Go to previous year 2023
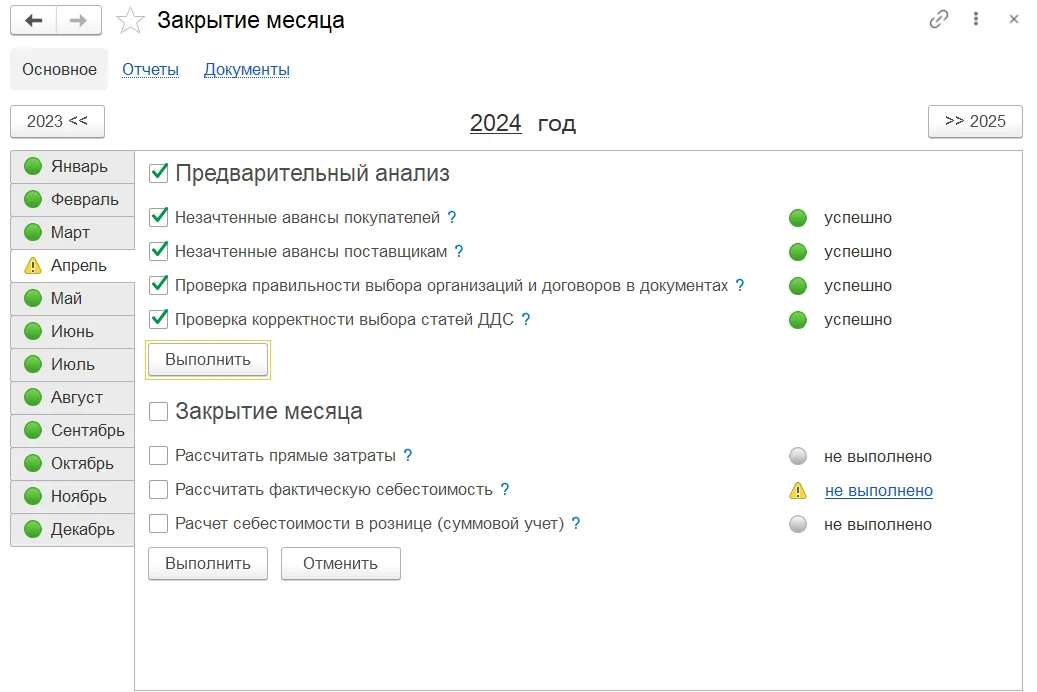Image resolution: width=1037 pixels, height=692 pixels. [58, 122]
